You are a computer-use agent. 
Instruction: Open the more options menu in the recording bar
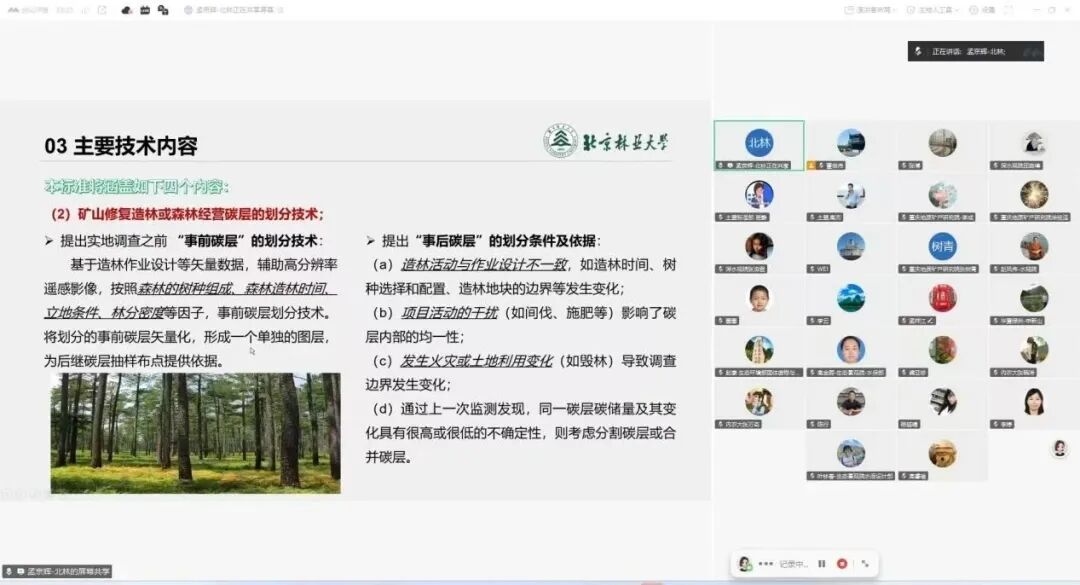tap(766, 564)
